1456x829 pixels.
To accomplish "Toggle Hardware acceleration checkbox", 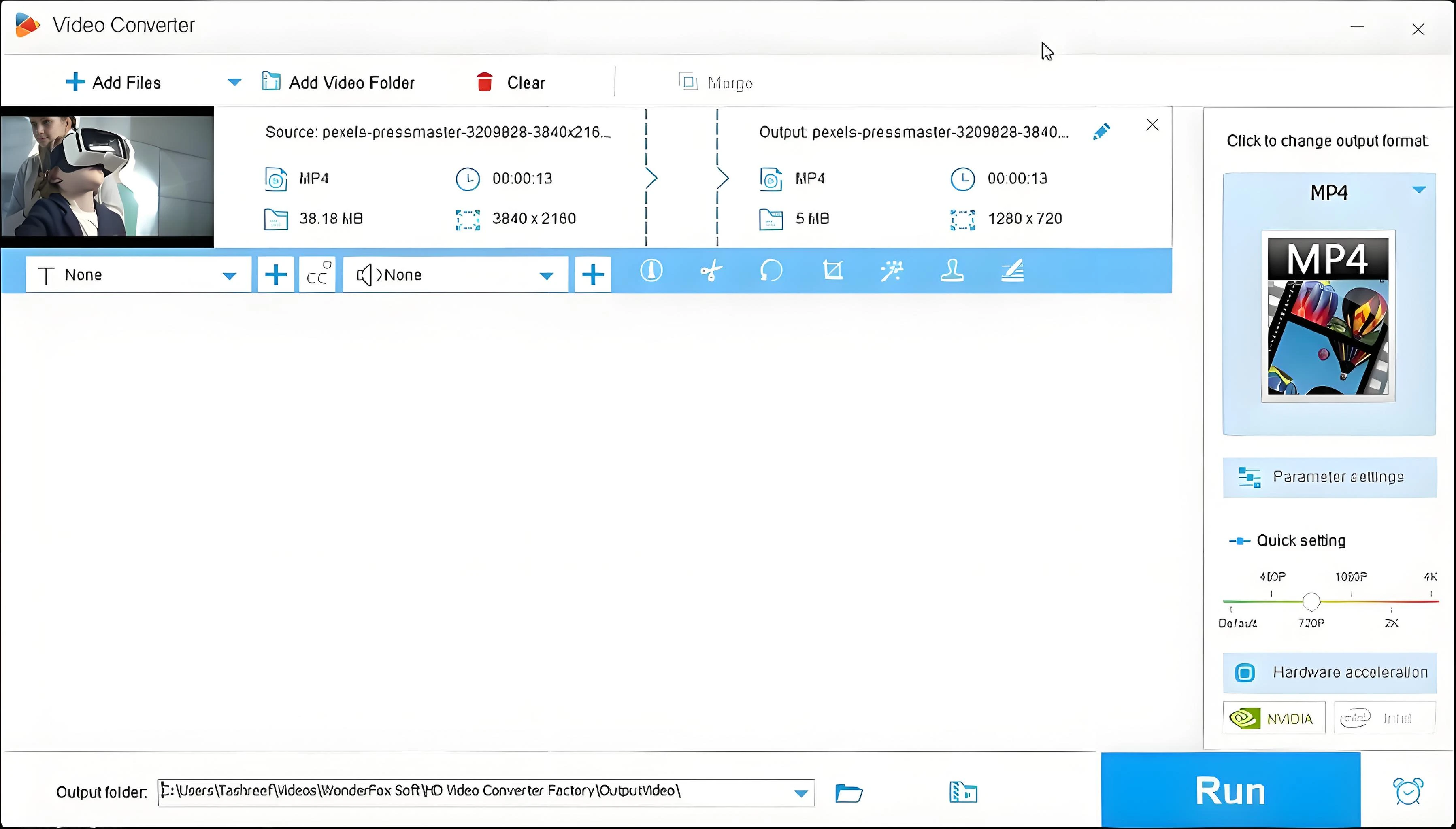I will click(x=1245, y=673).
